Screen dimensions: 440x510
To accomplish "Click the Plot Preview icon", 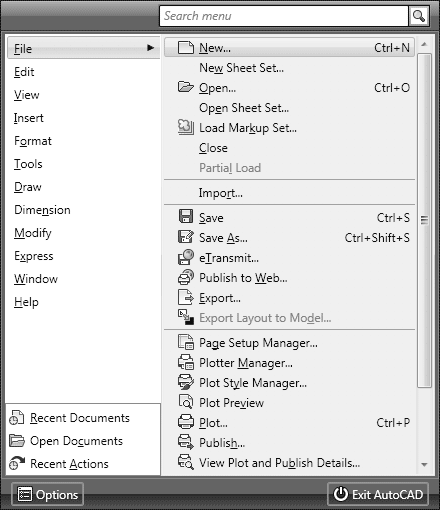I will [x=186, y=402].
